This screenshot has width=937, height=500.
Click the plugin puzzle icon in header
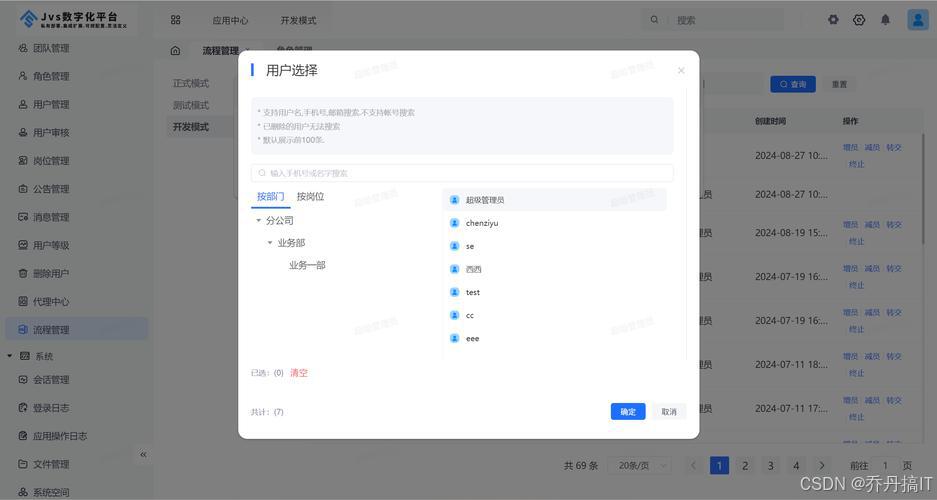coord(833,20)
